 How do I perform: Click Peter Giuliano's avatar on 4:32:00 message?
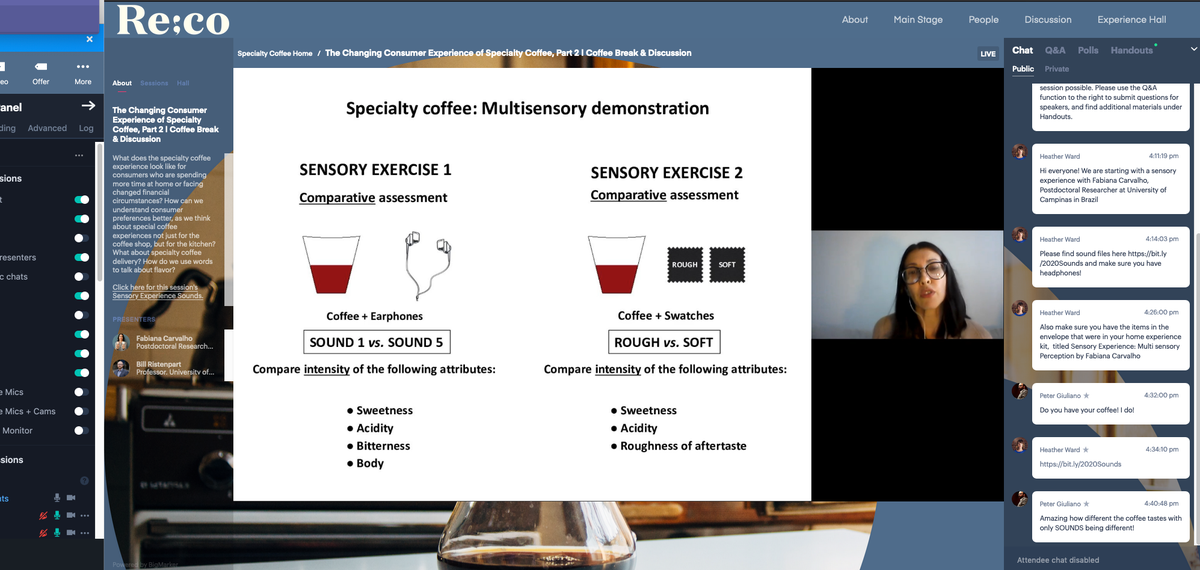tap(1020, 391)
